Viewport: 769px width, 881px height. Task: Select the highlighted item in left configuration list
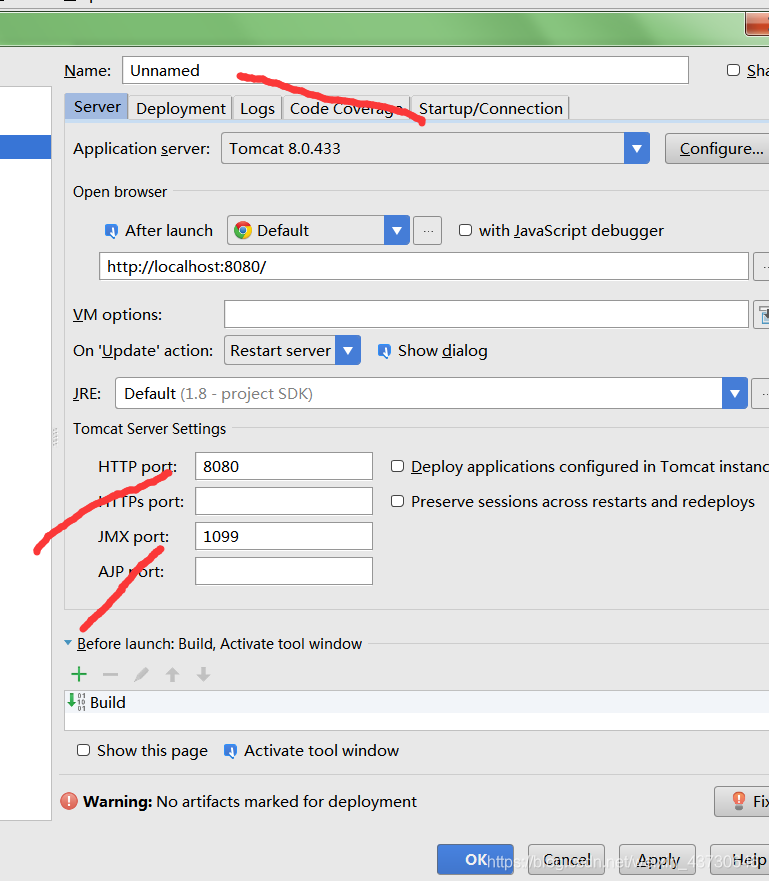click(25, 147)
